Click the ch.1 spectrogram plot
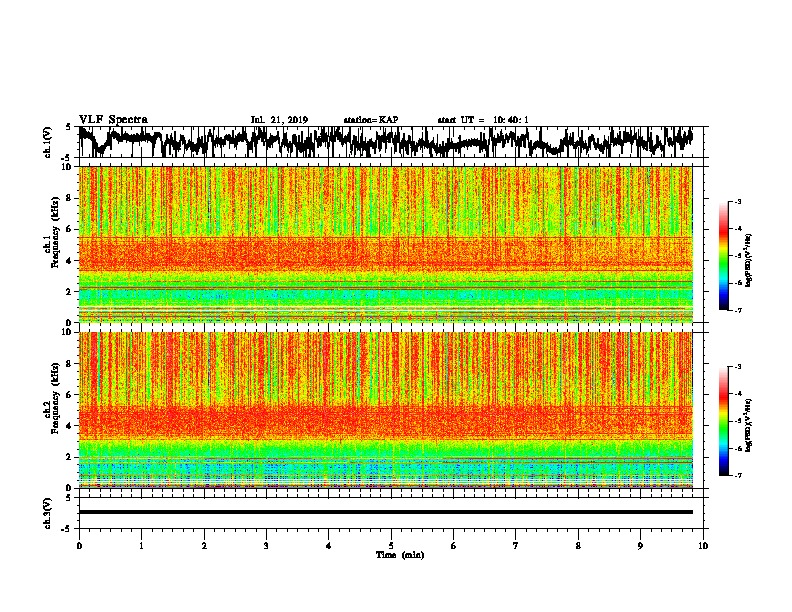This screenshot has height=612, width=792. (385, 244)
